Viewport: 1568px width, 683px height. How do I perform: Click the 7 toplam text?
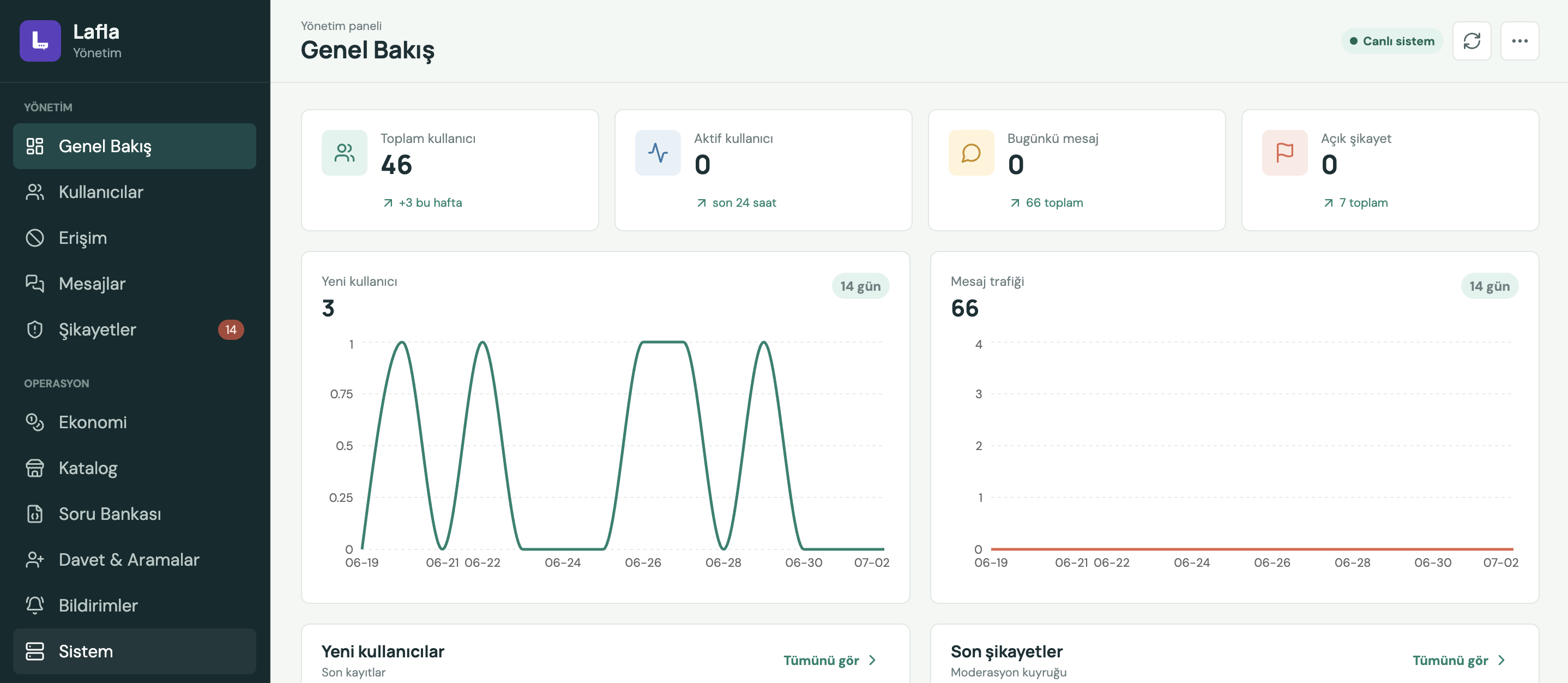click(1364, 203)
